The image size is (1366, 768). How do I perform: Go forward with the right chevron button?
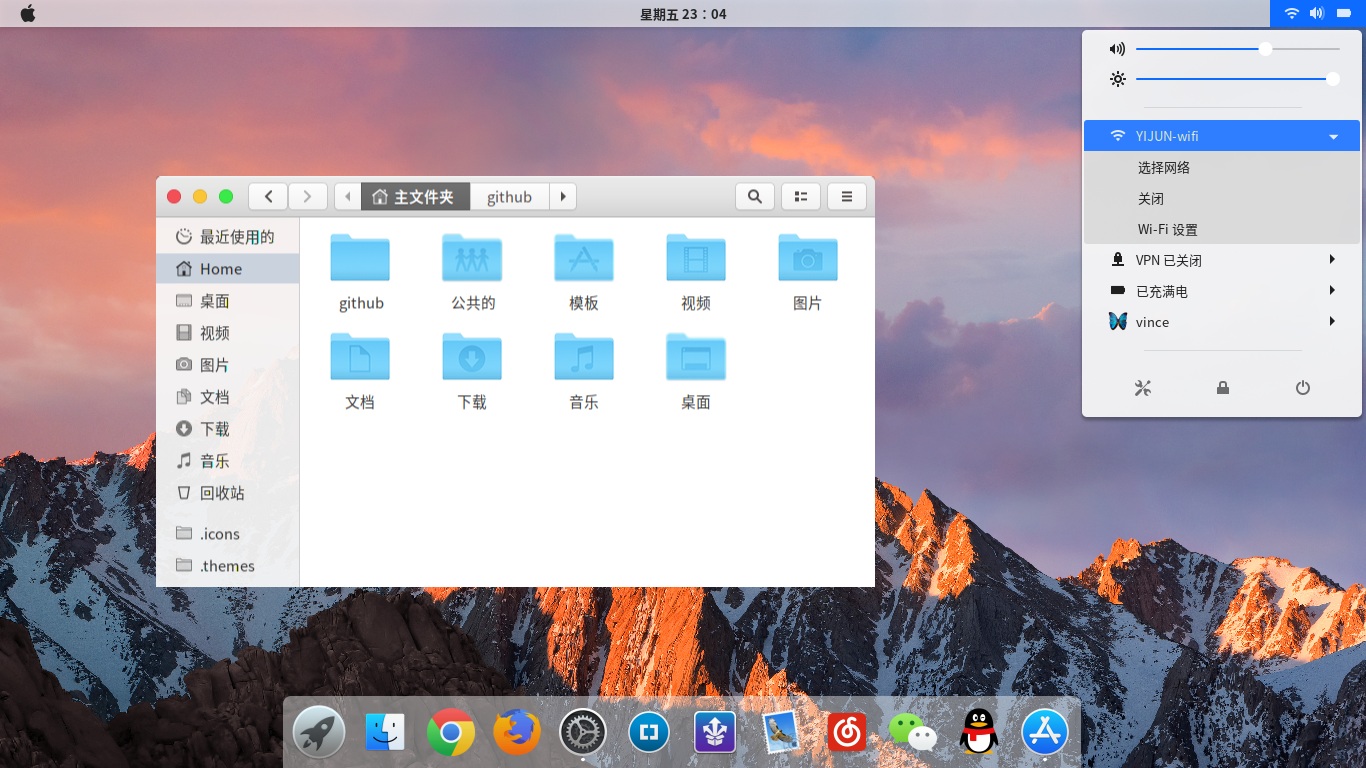308,197
